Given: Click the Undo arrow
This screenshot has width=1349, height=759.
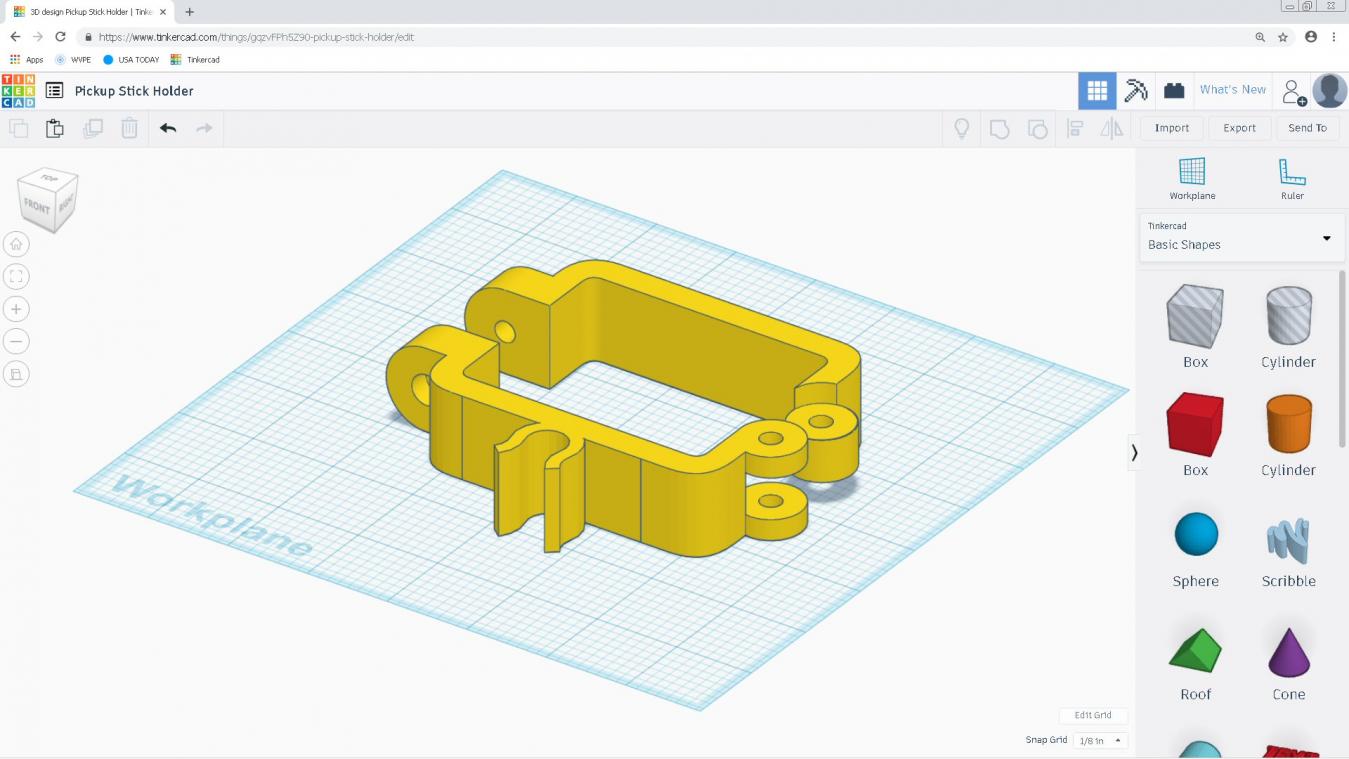Looking at the screenshot, I should pyautogui.click(x=168, y=128).
